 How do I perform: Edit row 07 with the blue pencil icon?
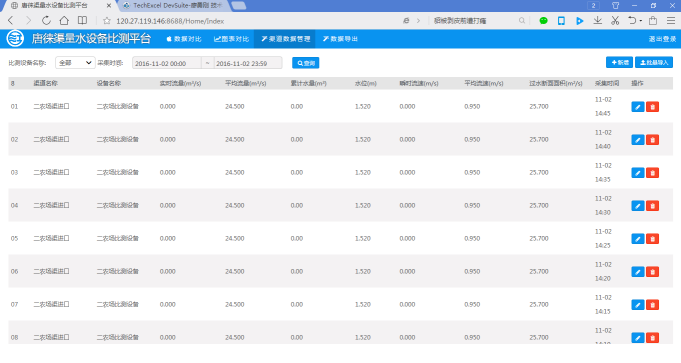638,305
